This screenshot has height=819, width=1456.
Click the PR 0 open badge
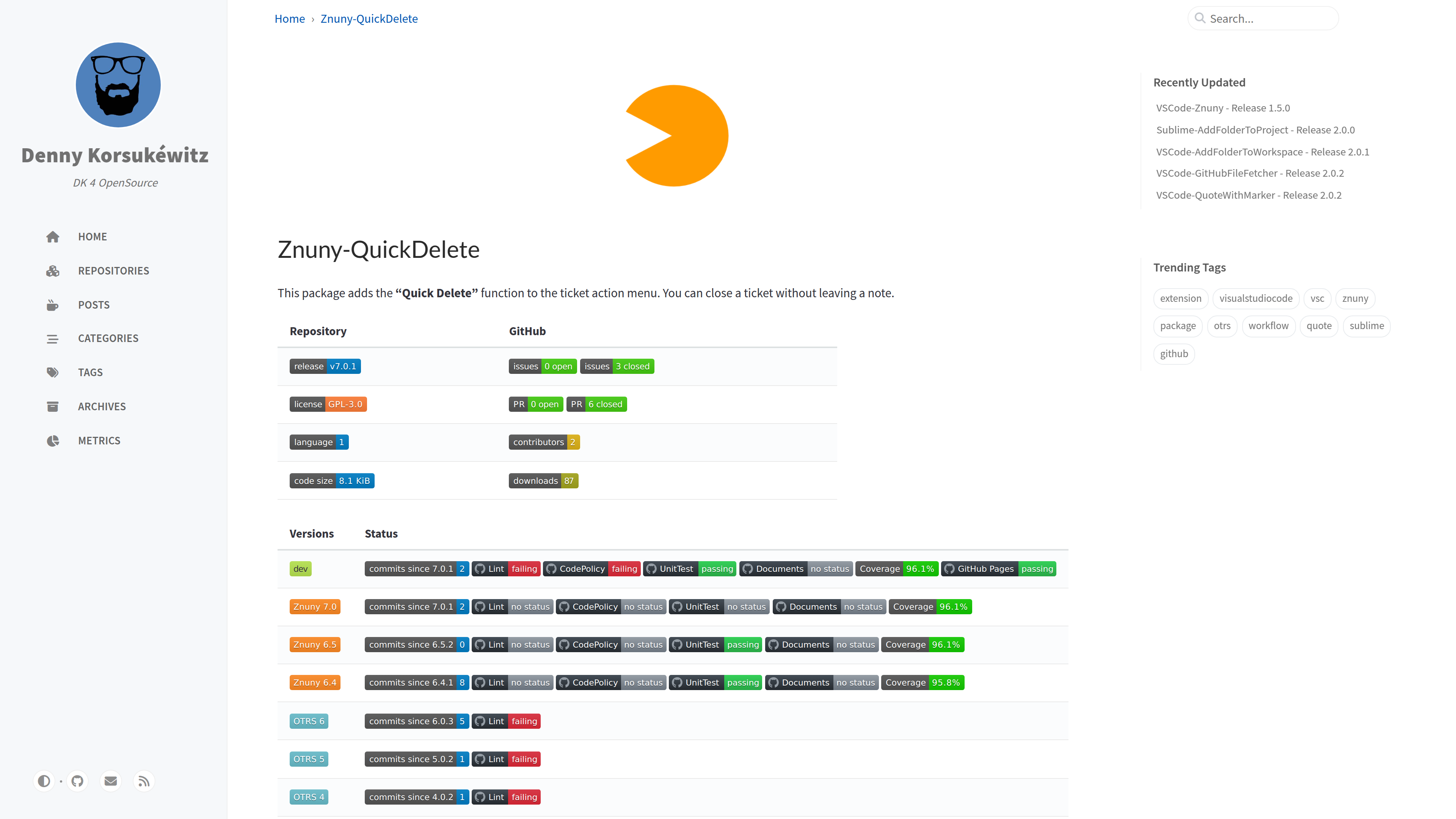click(x=536, y=404)
